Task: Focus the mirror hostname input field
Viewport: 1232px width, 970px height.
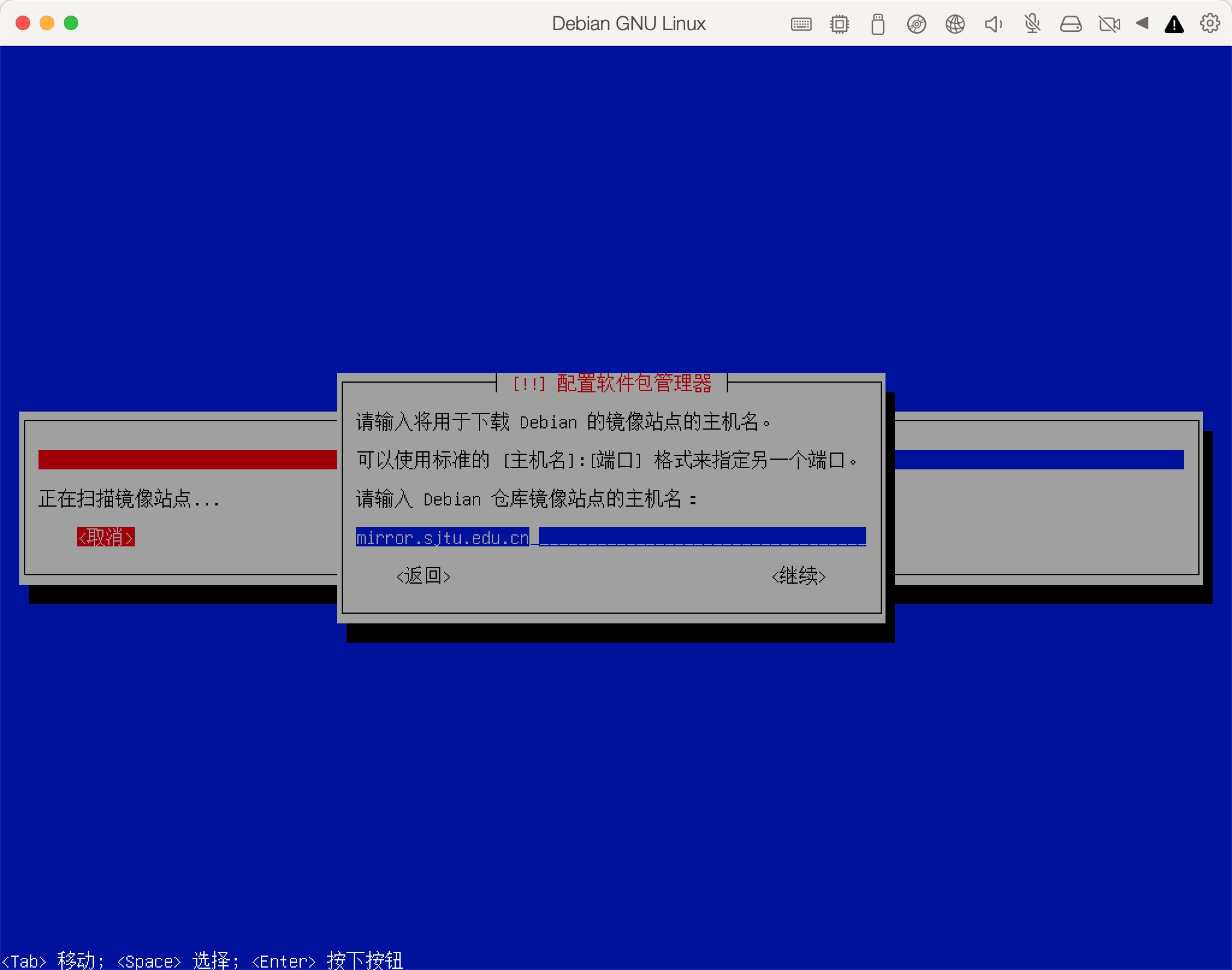Action: pos(611,537)
